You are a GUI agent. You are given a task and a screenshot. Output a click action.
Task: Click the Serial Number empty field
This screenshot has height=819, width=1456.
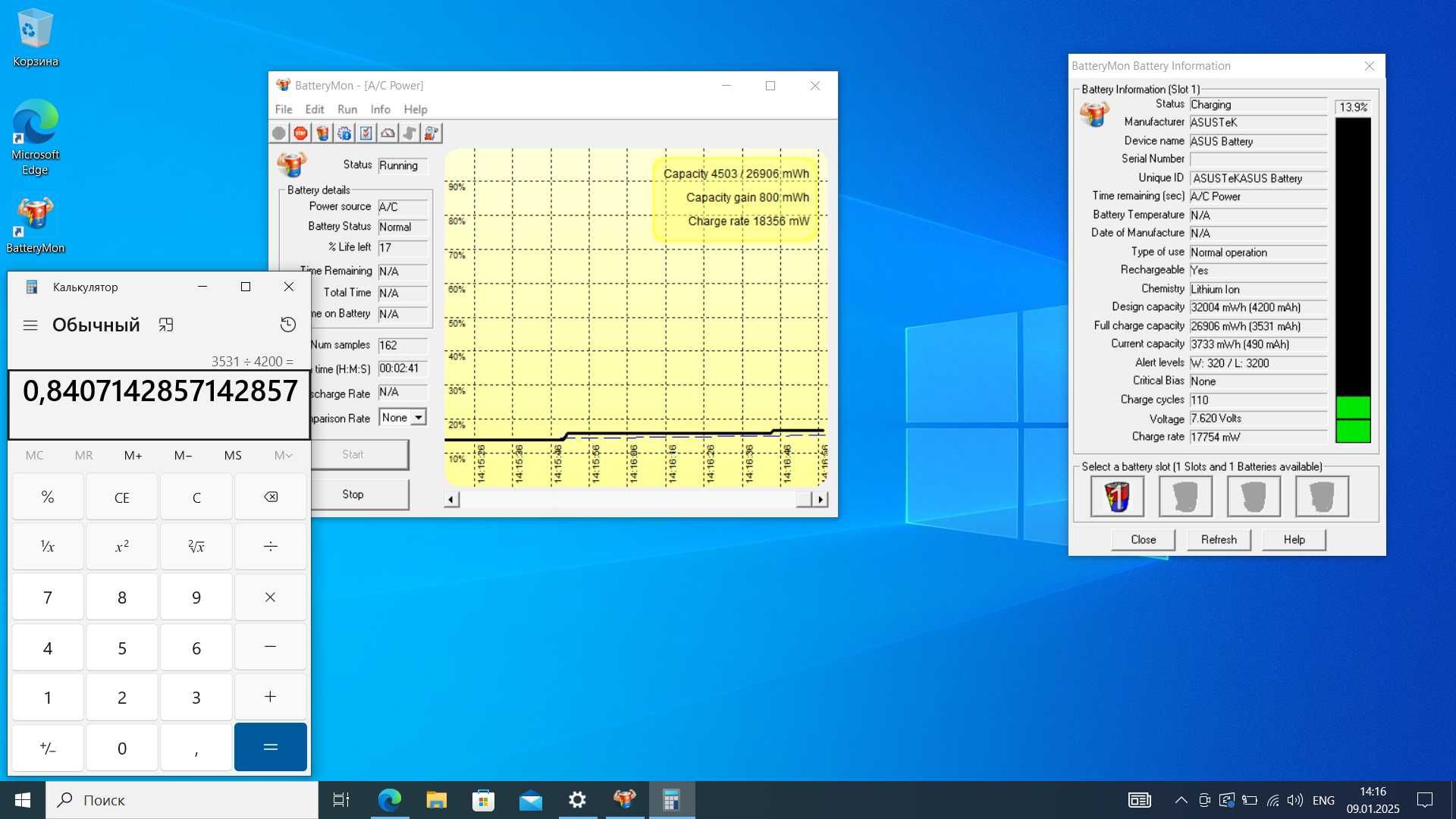coord(1258,160)
